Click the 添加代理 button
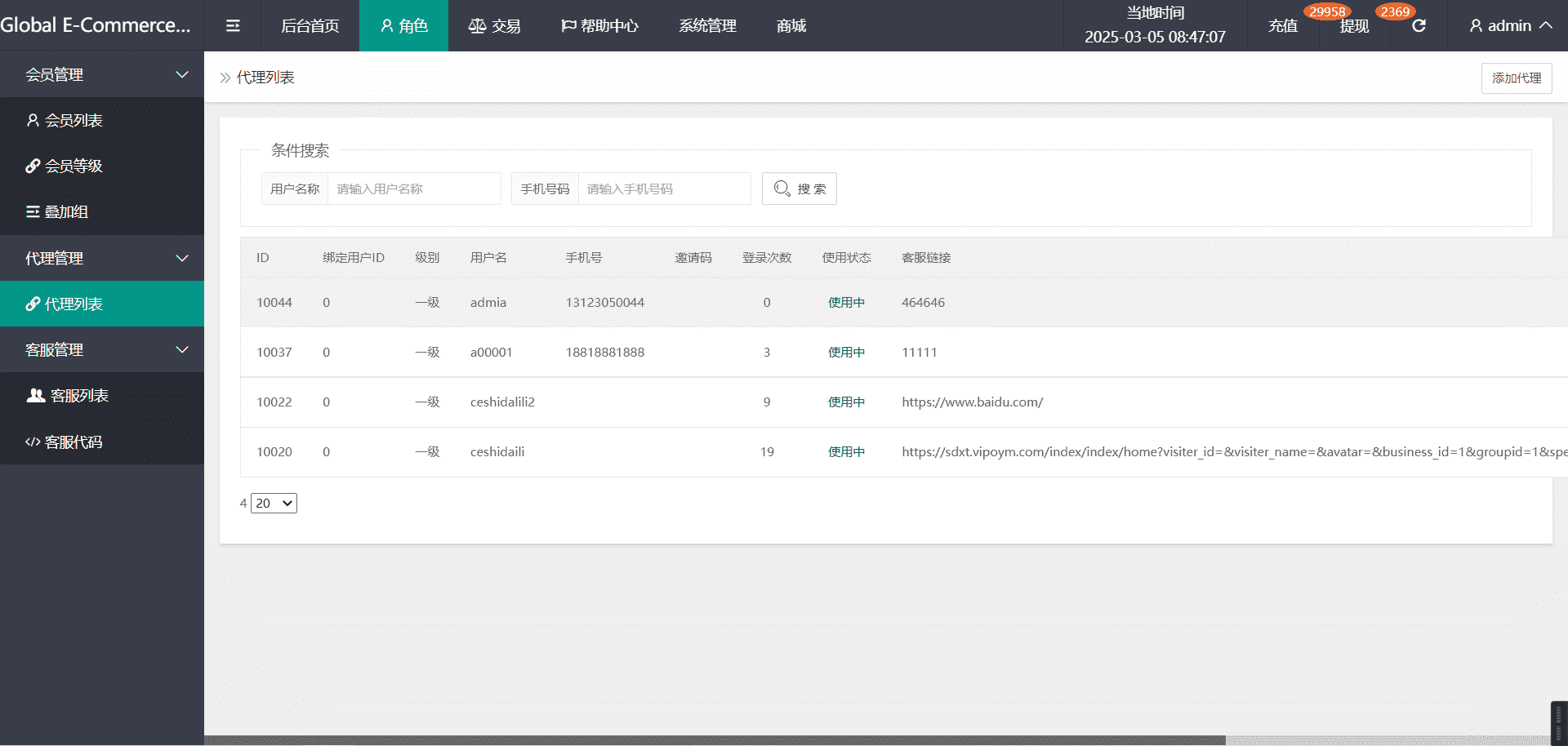Viewport: 1568px width, 746px height. (1516, 78)
